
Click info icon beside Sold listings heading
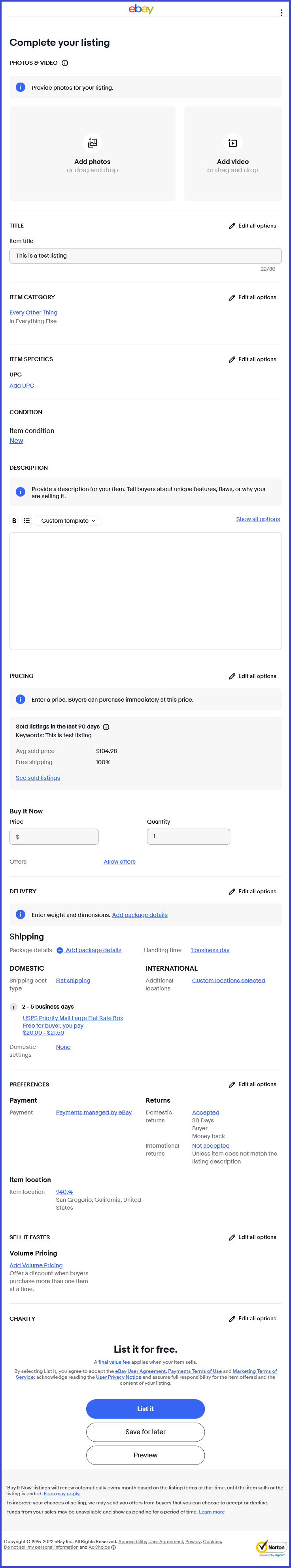(x=106, y=727)
